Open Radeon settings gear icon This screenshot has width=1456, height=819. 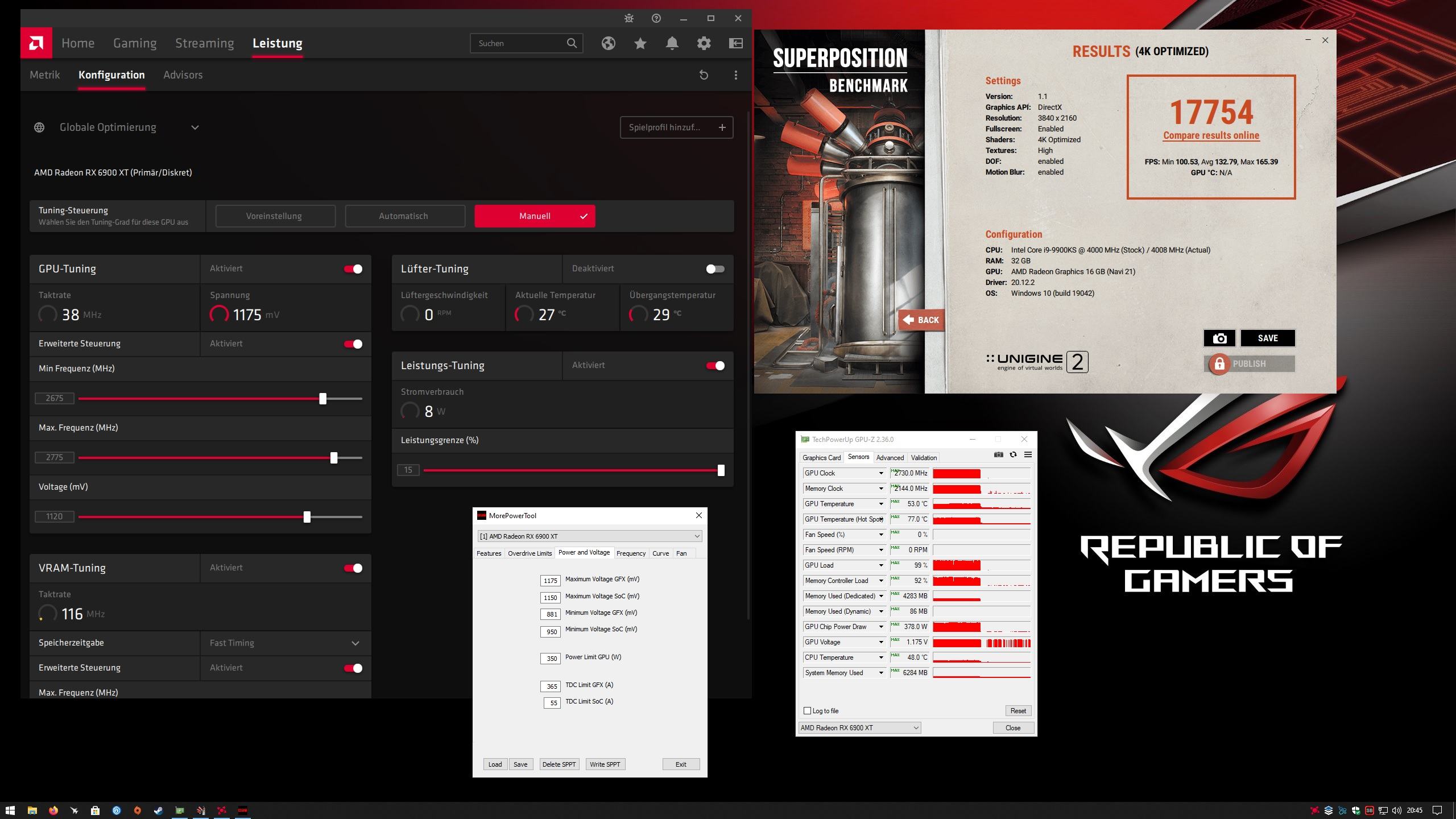tap(704, 43)
